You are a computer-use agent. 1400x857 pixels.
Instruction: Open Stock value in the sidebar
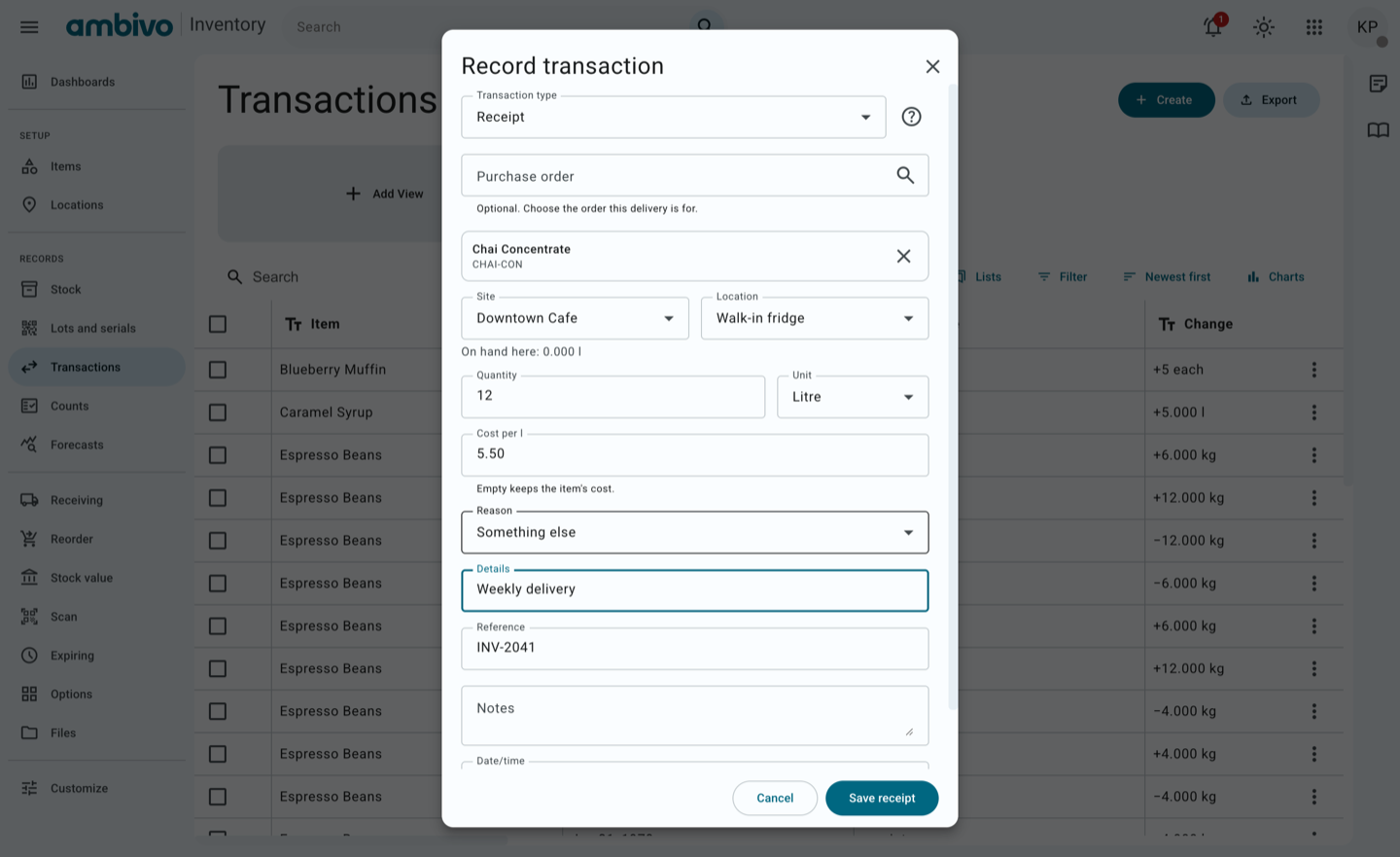(96, 578)
